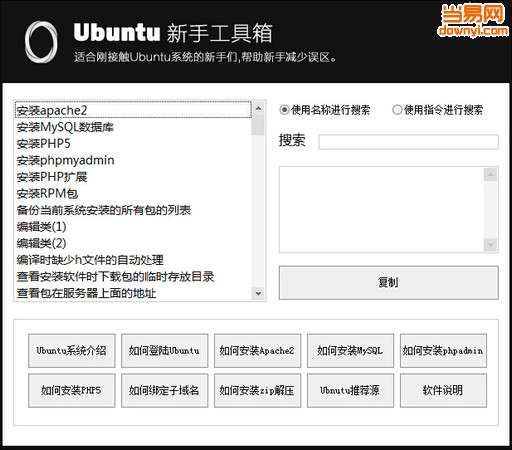Click into the 搜索 search field
Viewport: 512px width, 450px height.
point(408,142)
